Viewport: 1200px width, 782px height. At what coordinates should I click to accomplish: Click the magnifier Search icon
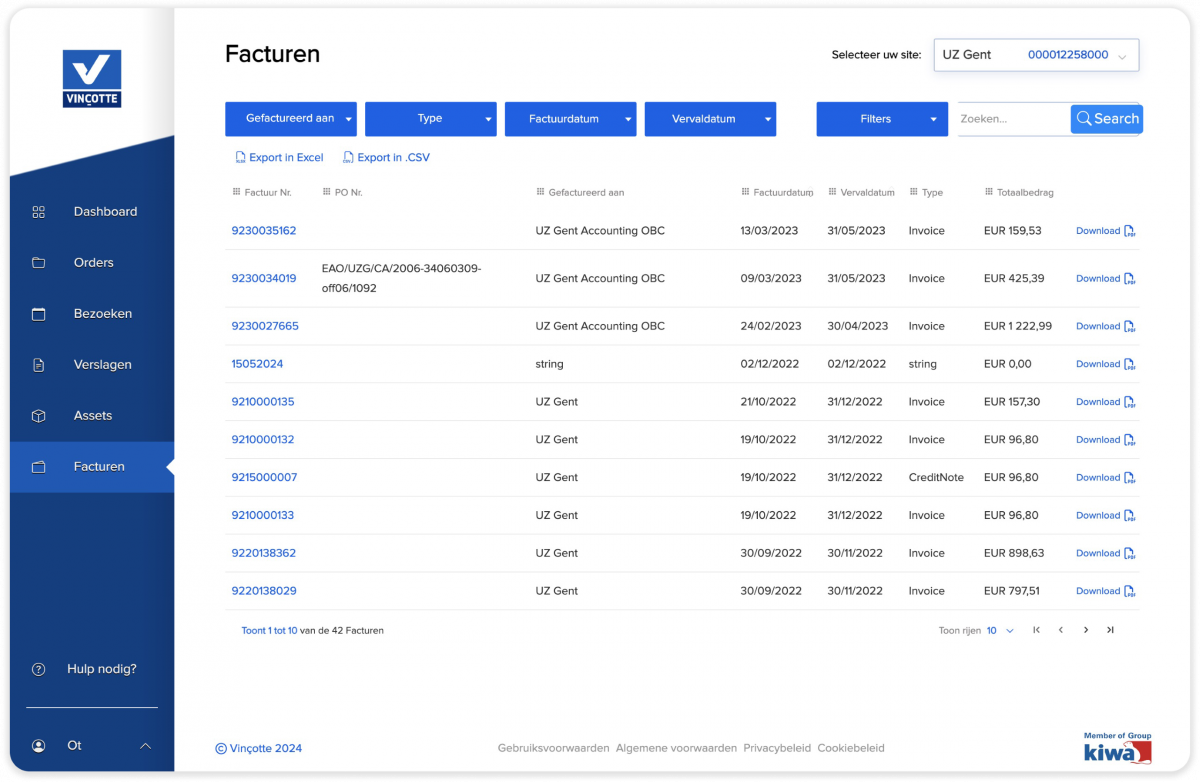coord(1083,118)
